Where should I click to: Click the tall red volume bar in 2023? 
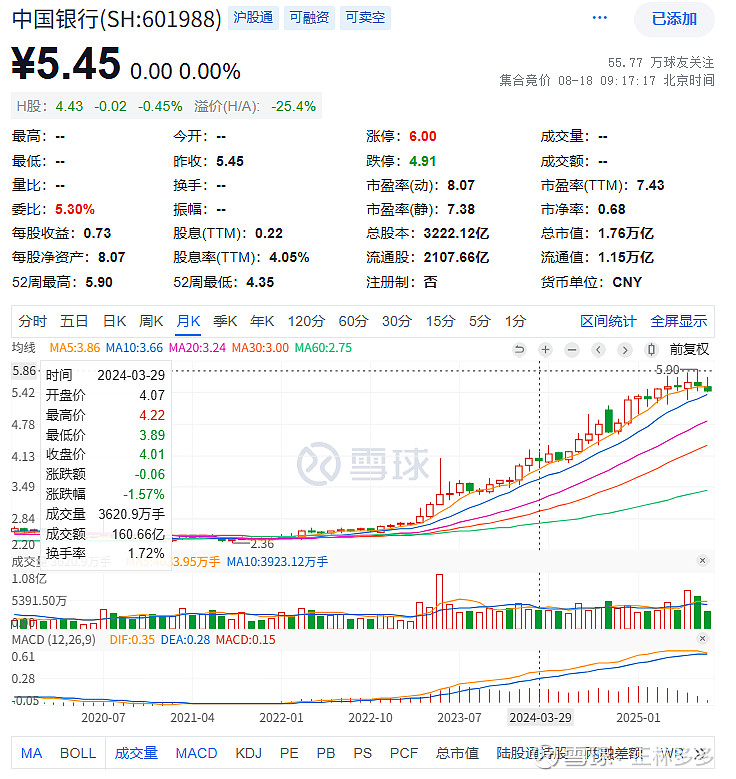point(439,601)
